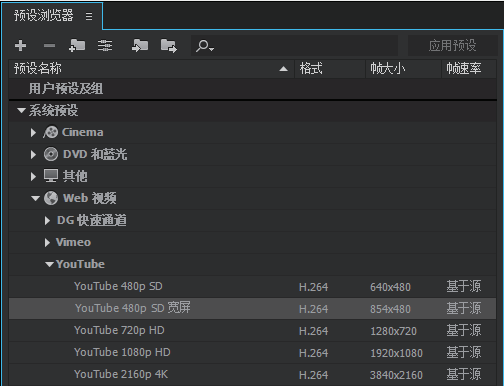Select preset YouTube 480p SD

pos(118,286)
